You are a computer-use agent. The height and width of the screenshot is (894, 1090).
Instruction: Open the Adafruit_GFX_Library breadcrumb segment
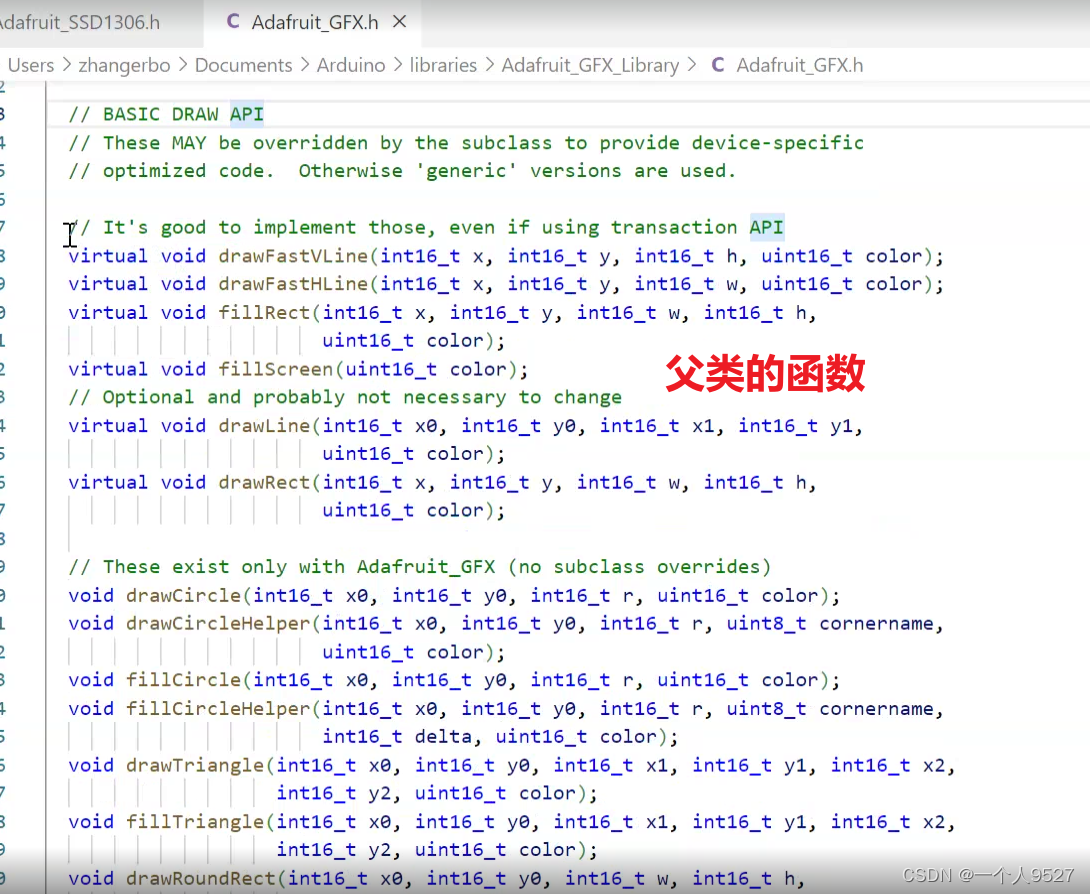[590, 65]
